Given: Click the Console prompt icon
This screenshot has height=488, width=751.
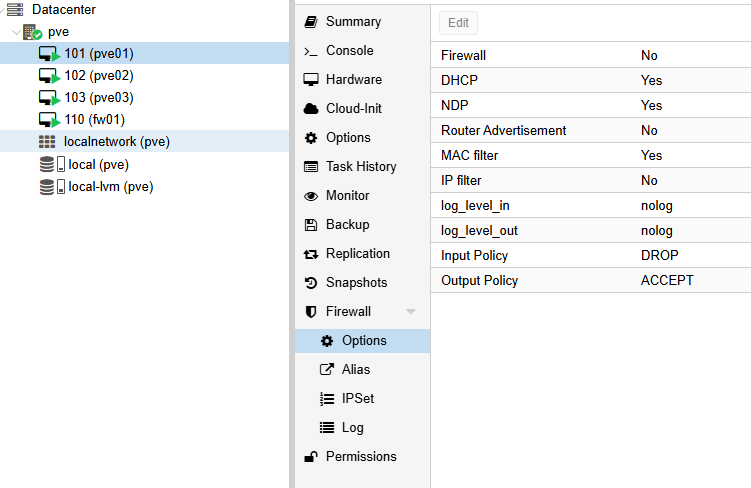Looking at the screenshot, I should 311,51.
